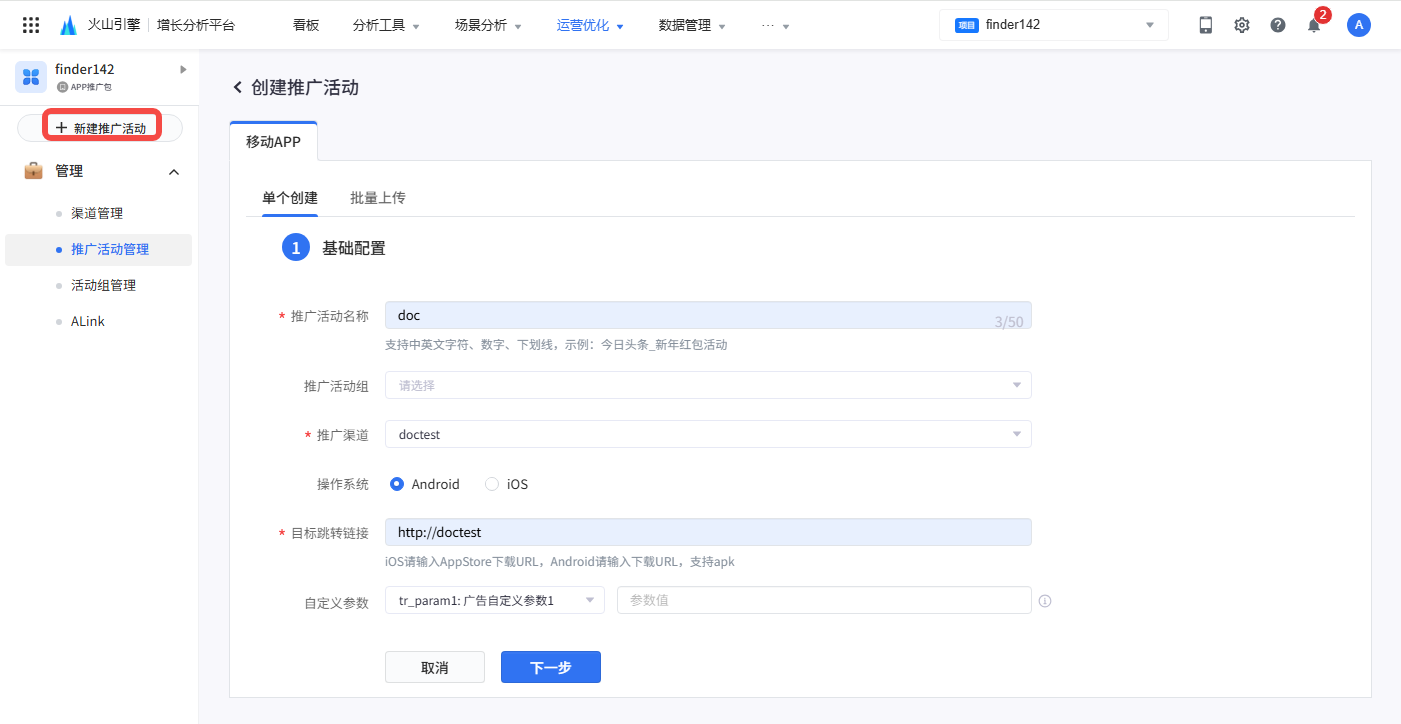The image size is (1401, 724).
Task: Click the info icon next to 参数值 field
Action: 1045,601
